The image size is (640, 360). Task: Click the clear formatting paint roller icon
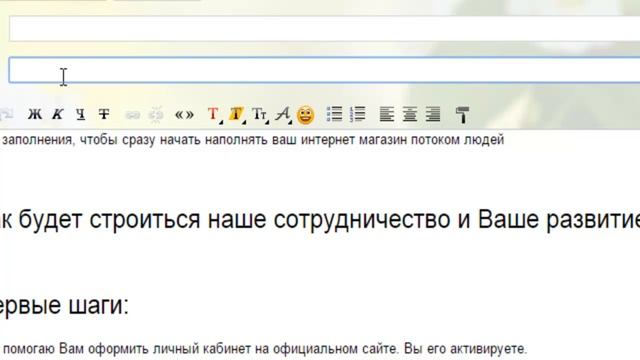click(462, 115)
